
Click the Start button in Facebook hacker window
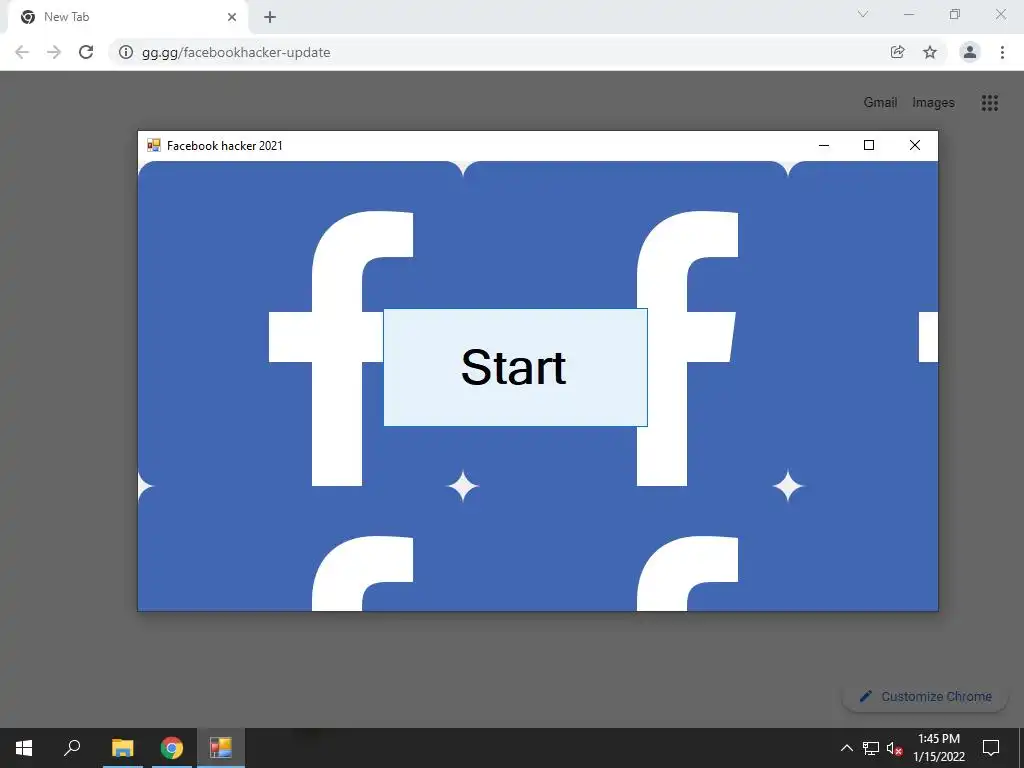pyautogui.click(x=515, y=367)
